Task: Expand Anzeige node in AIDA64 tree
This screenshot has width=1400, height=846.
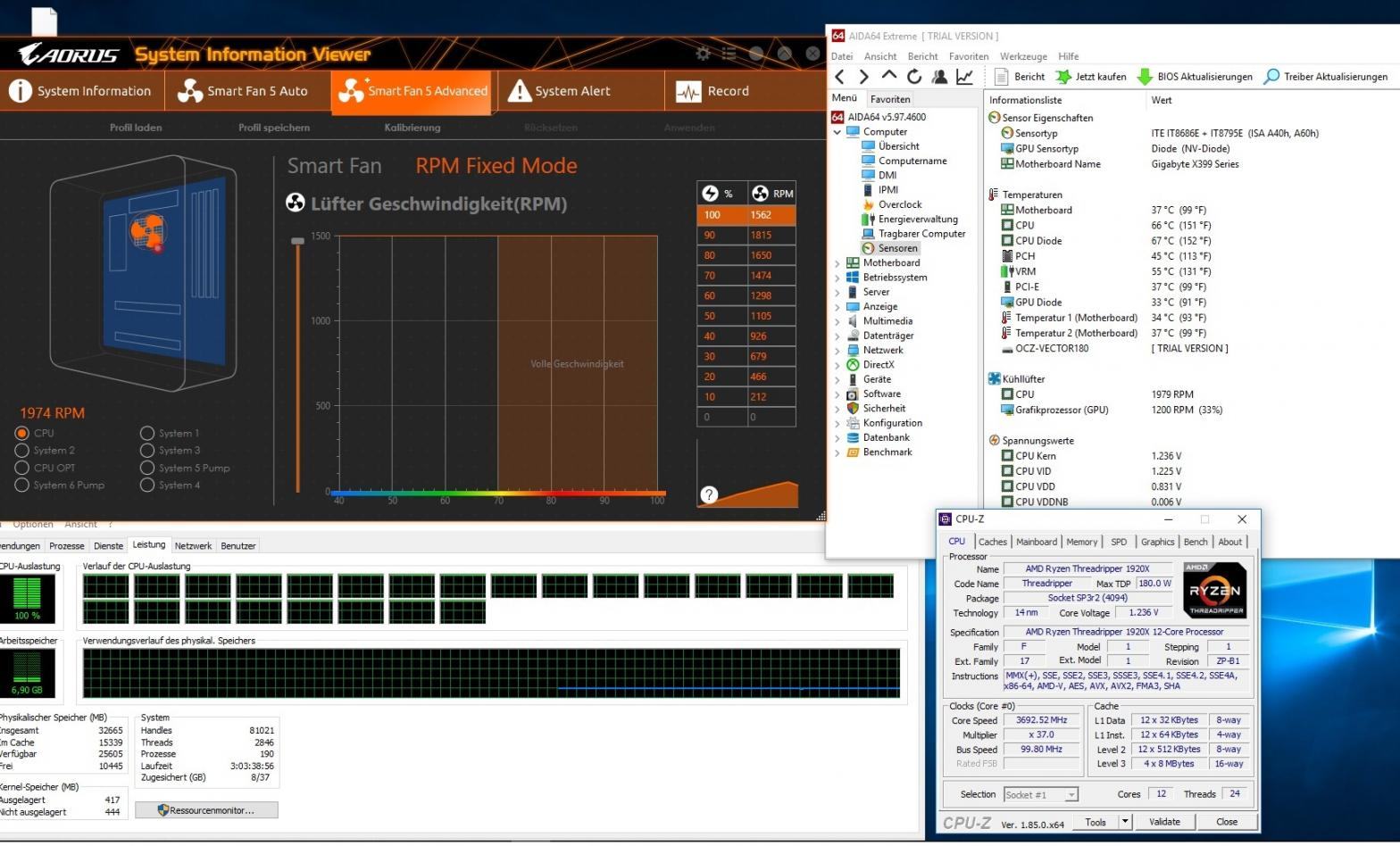Action: pyautogui.click(x=837, y=307)
